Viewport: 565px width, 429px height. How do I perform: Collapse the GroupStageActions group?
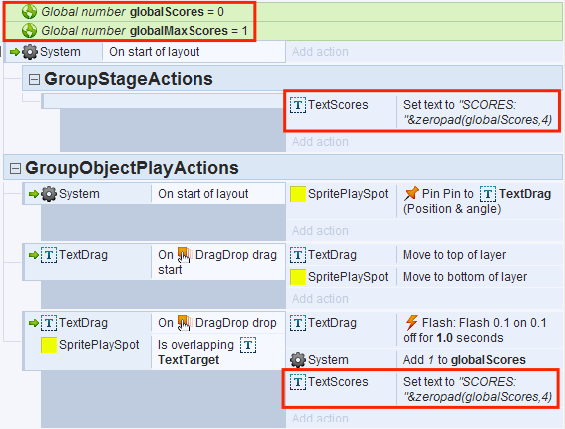pyautogui.click(x=34, y=79)
